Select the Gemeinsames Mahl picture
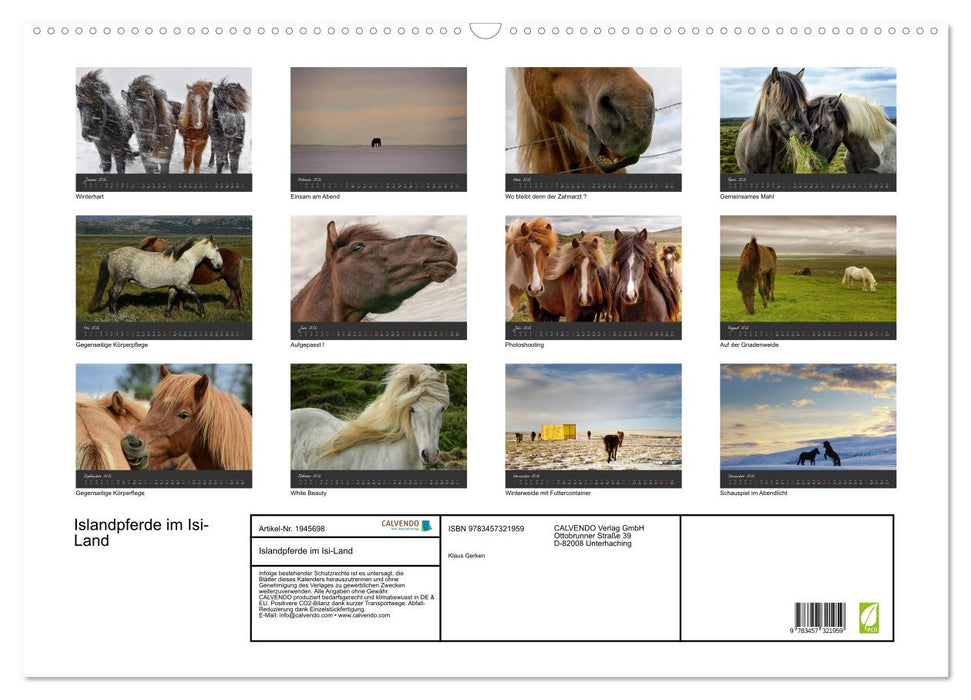Viewport: 971px width, 700px height. (808, 121)
